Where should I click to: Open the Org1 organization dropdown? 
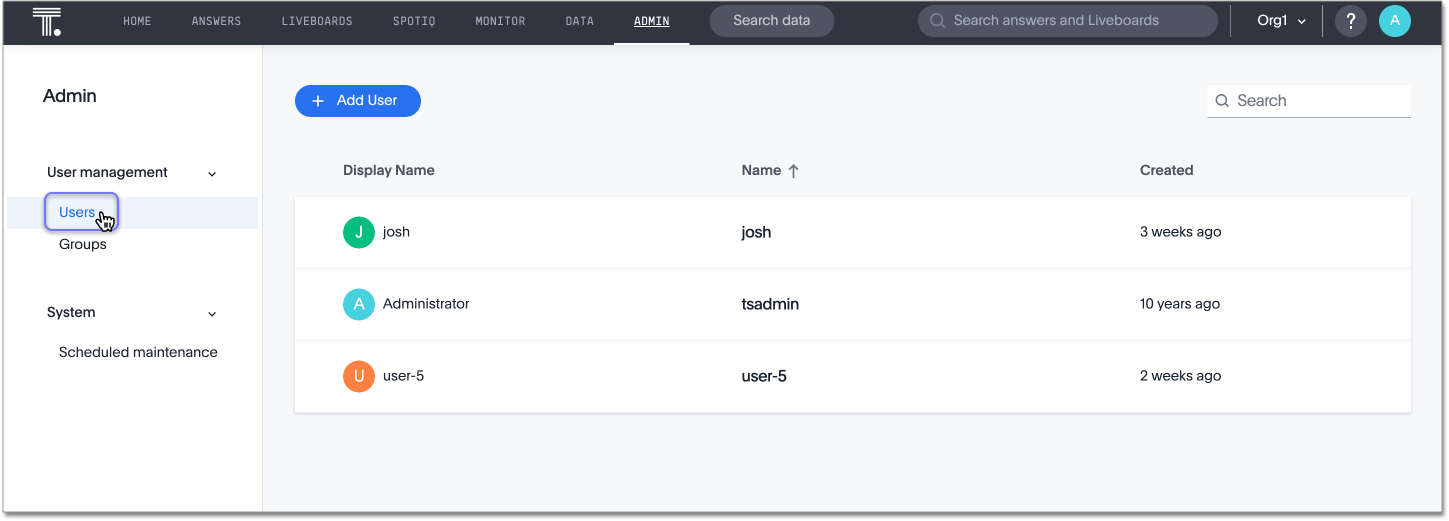point(1281,21)
